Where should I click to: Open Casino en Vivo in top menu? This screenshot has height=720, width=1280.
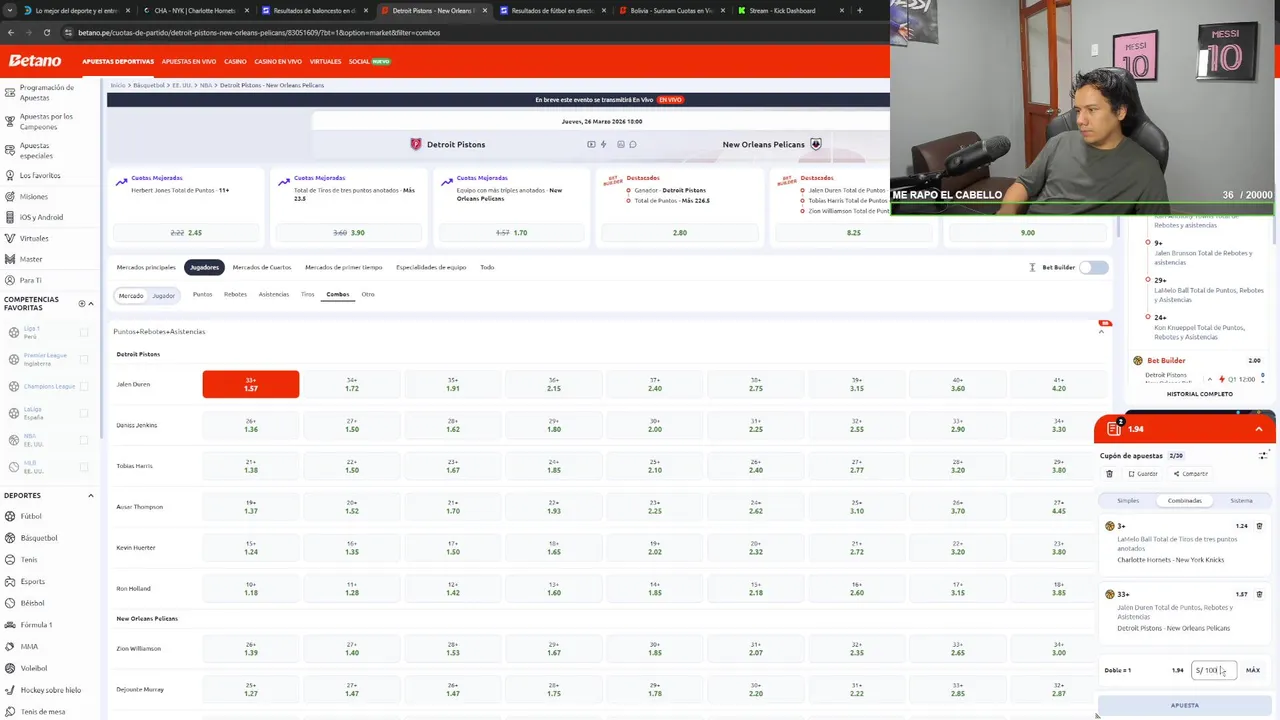pyautogui.click(x=278, y=61)
